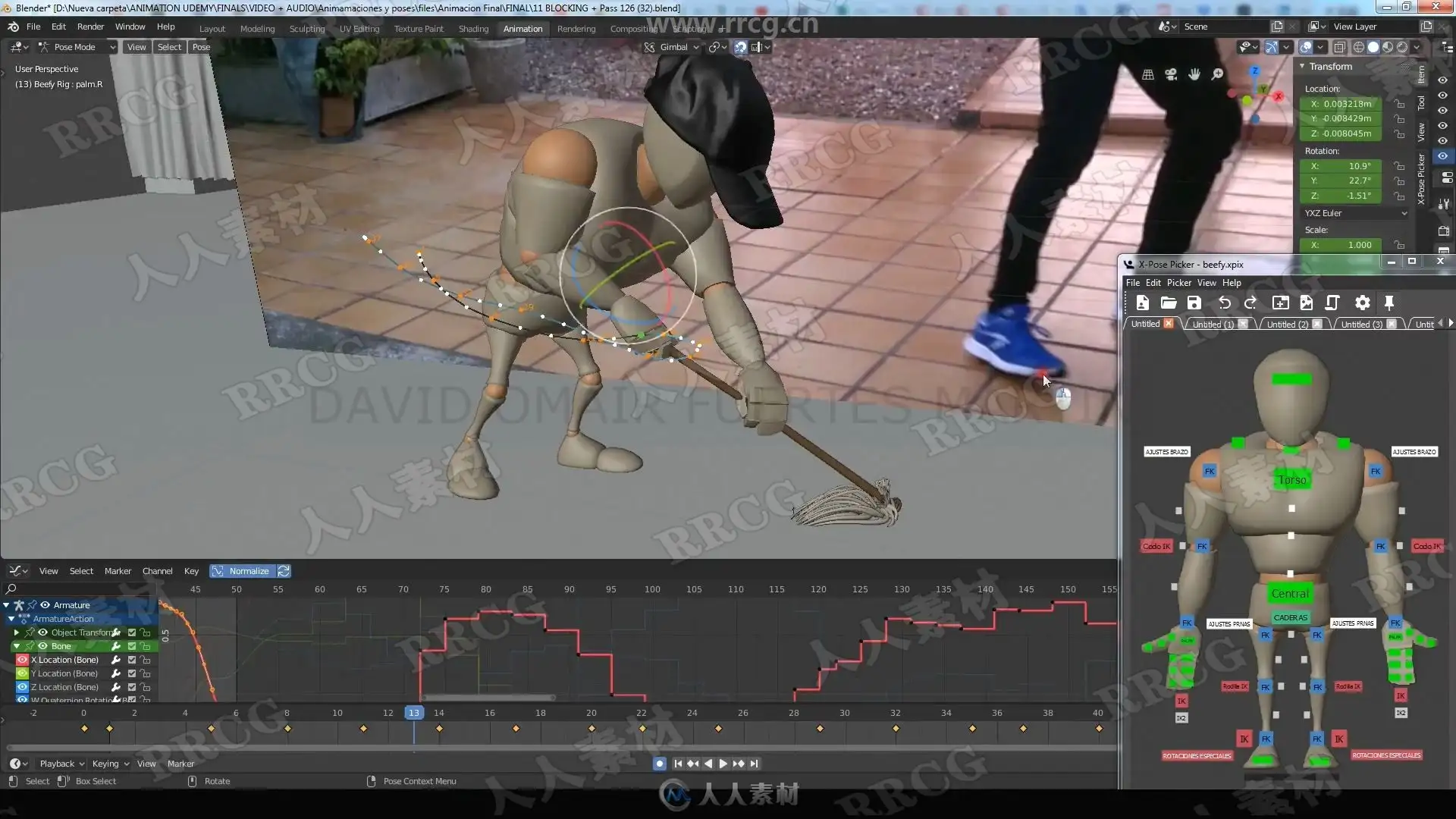Hide the Armature channel in graph editor

point(45,605)
